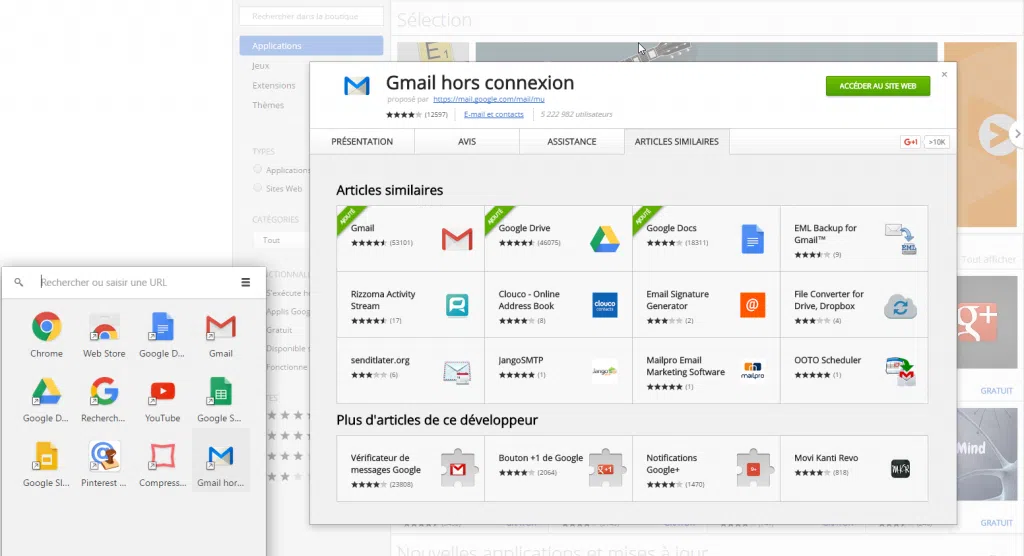Screen dimensions: 1024x556
Task: Open Clouco Online Address Book card
Action: pos(558,304)
